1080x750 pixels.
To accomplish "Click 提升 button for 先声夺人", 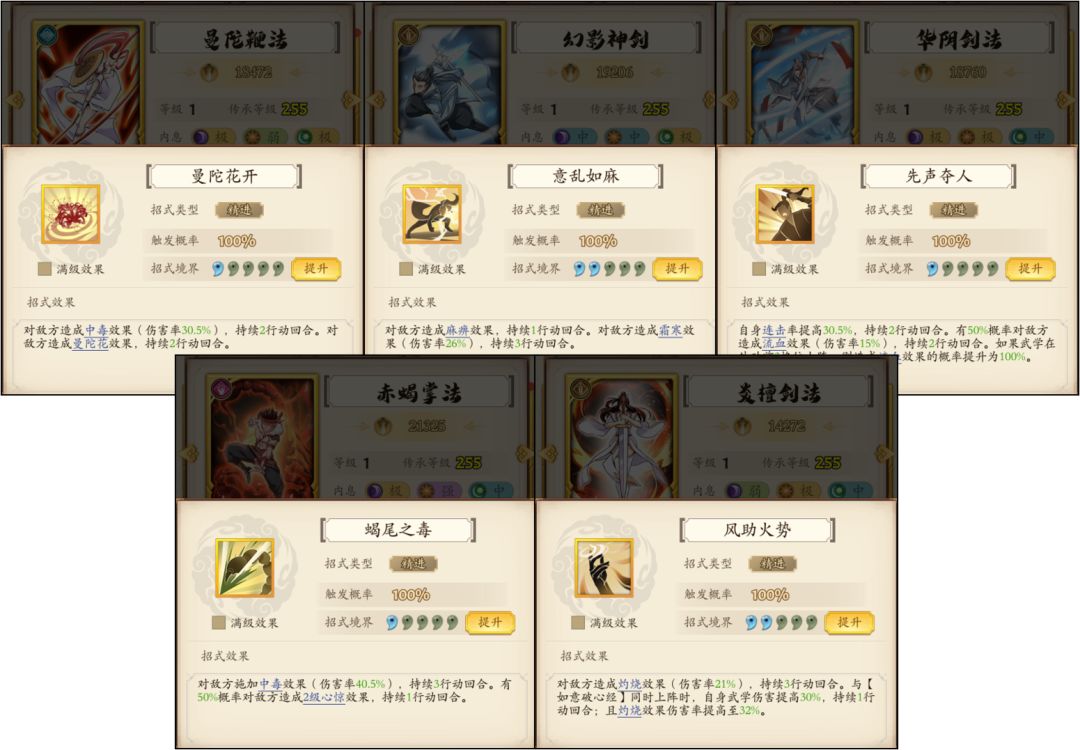I will click(x=1030, y=269).
